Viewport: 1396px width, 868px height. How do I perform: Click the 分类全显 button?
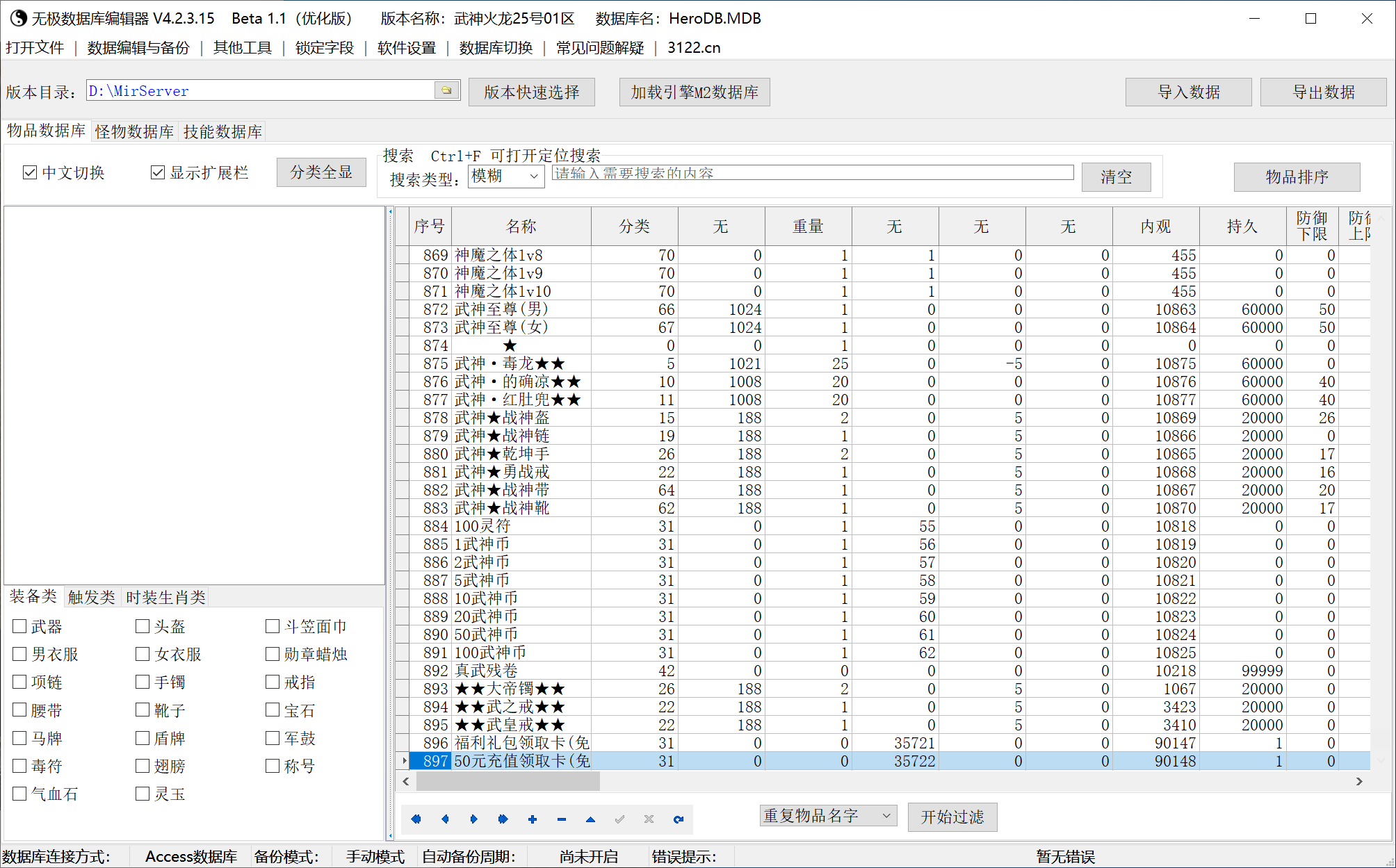tap(321, 172)
